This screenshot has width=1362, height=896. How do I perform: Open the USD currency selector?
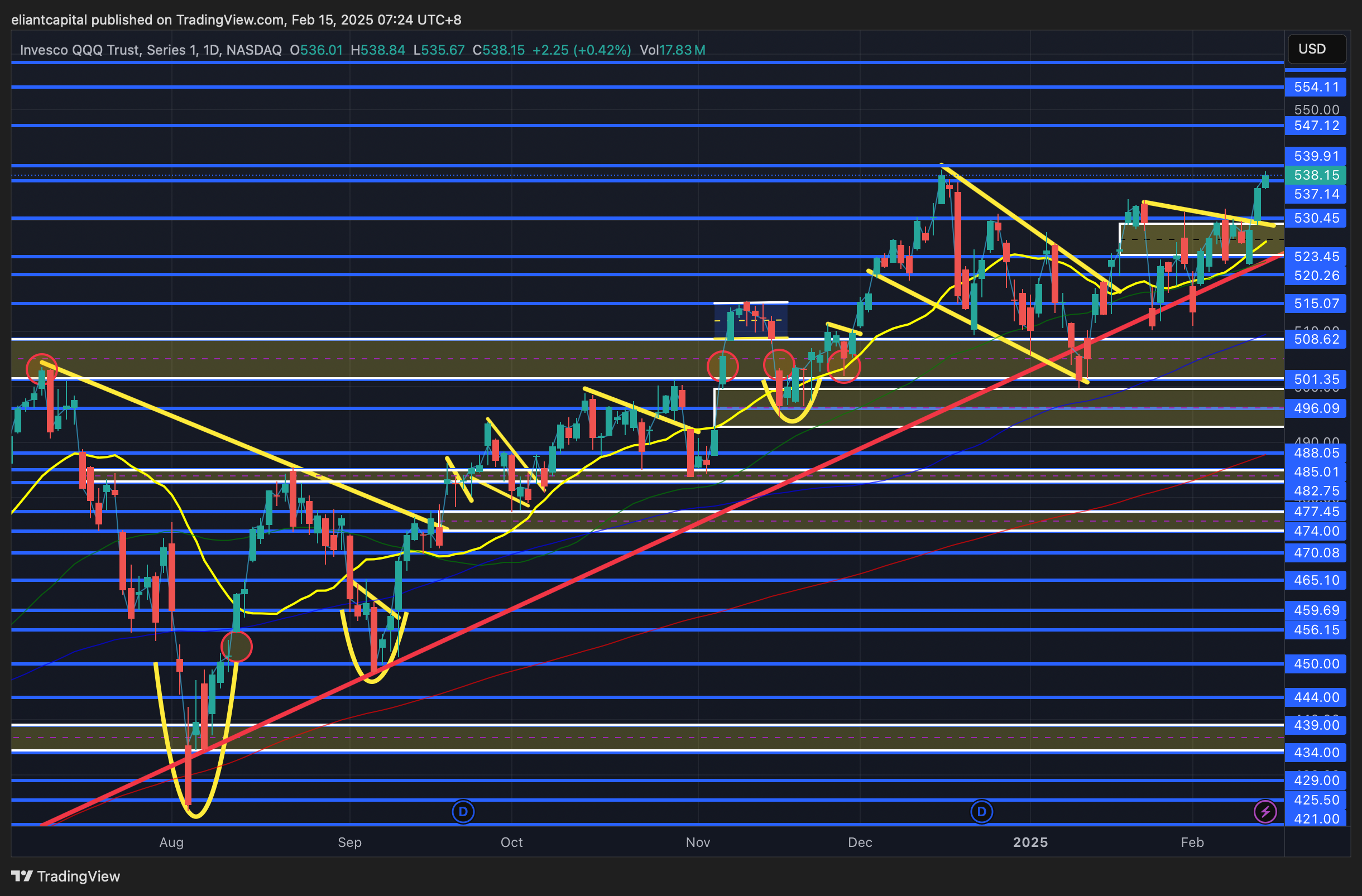pyautogui.click(x=1316, y=49)
